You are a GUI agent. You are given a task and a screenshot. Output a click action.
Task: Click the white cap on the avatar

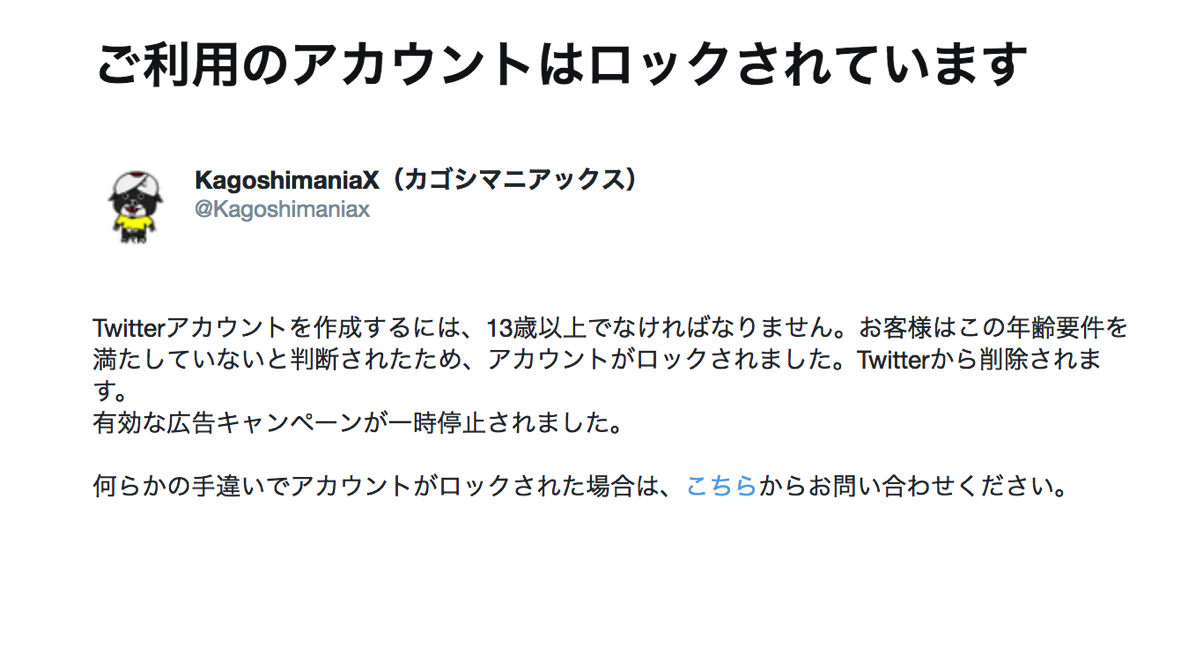(135, 183)
